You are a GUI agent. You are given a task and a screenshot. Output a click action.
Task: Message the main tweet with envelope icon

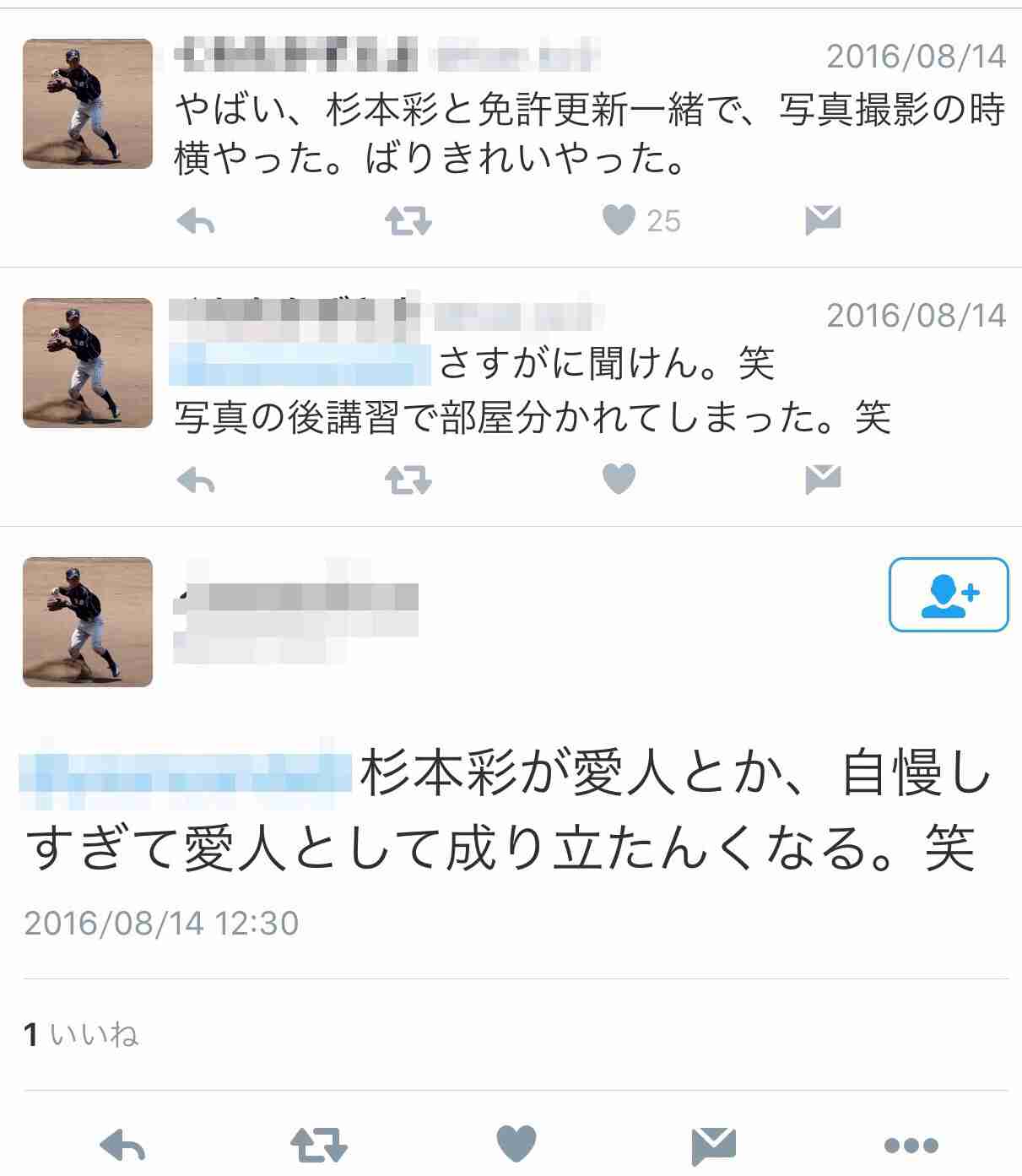tap(714, 1146)
